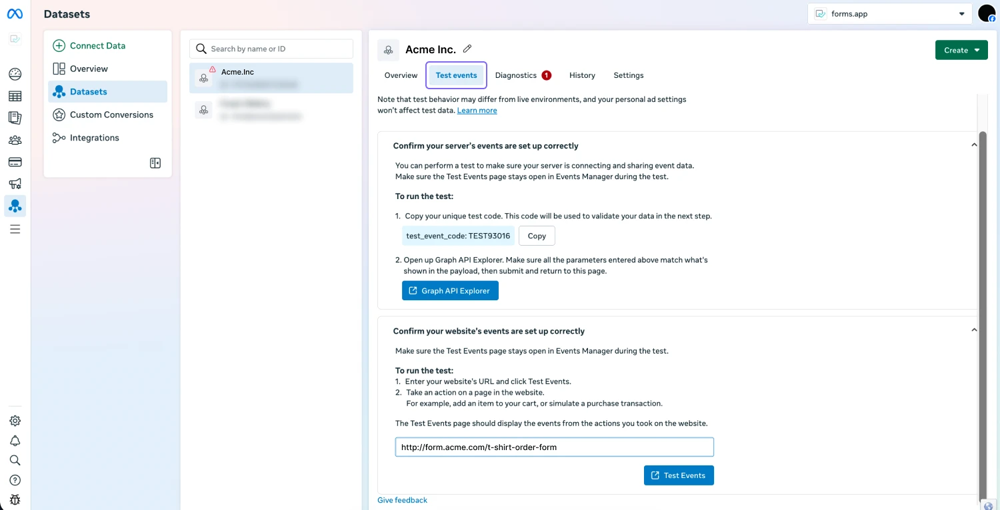The image size is (1000, 510).
Task: Open the ads megaphone icon
Action: click(x=15, y=184)
